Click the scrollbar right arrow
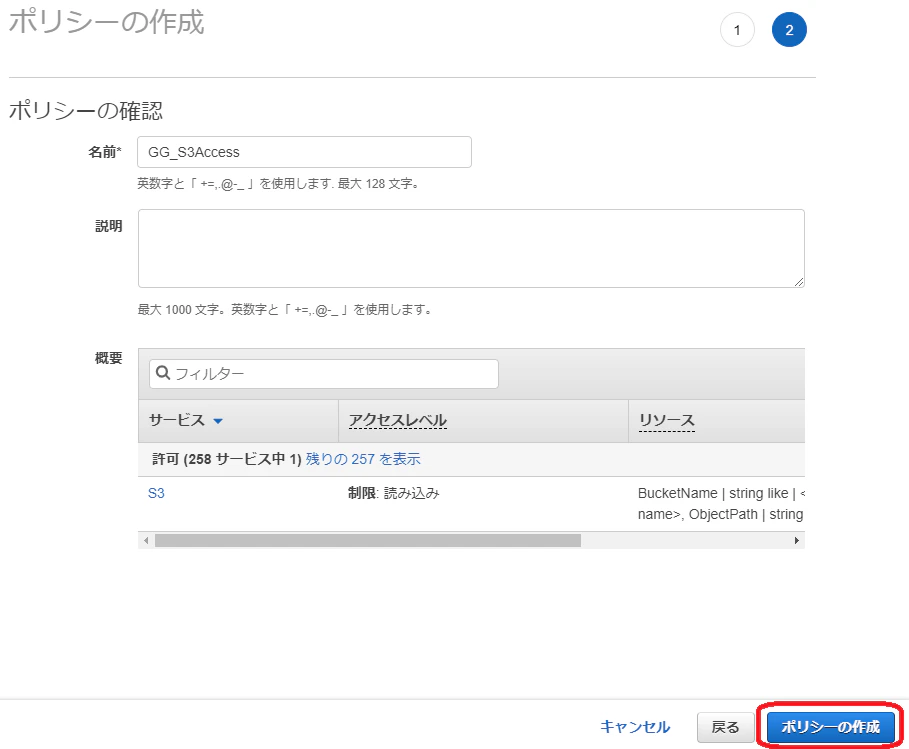The image size is (909, 749). (x=797, y=540)
